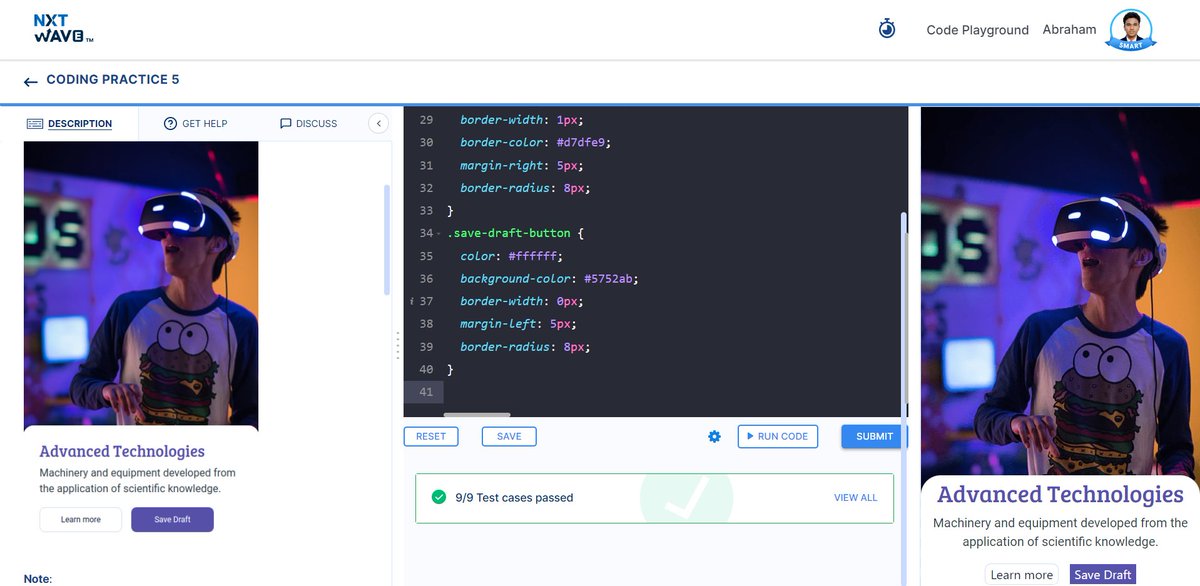Click the Save button below the editor
This screenshot has height=586, width=1200.
click(509, 436)
